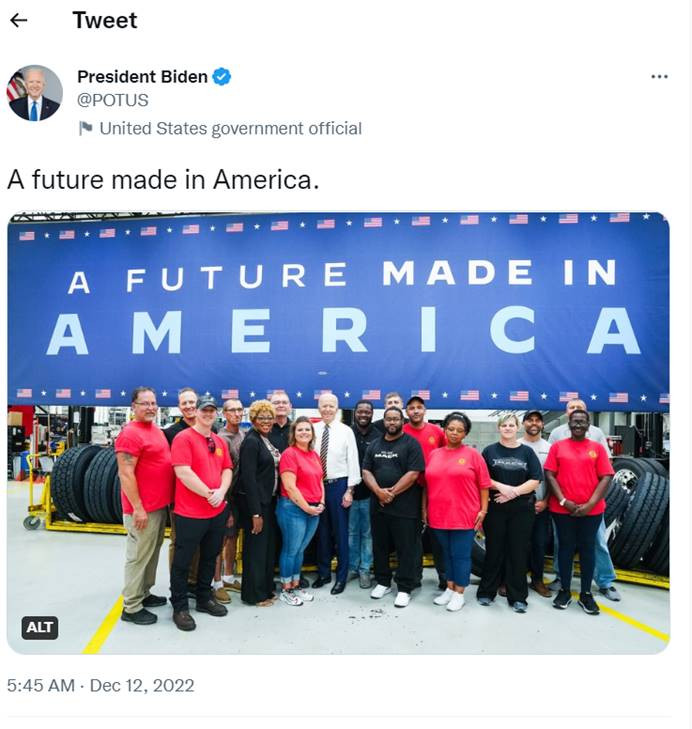Click the AMERICA word on the banner
The width and height of the screenshot is (692, 729).
(x=344, y=331)
